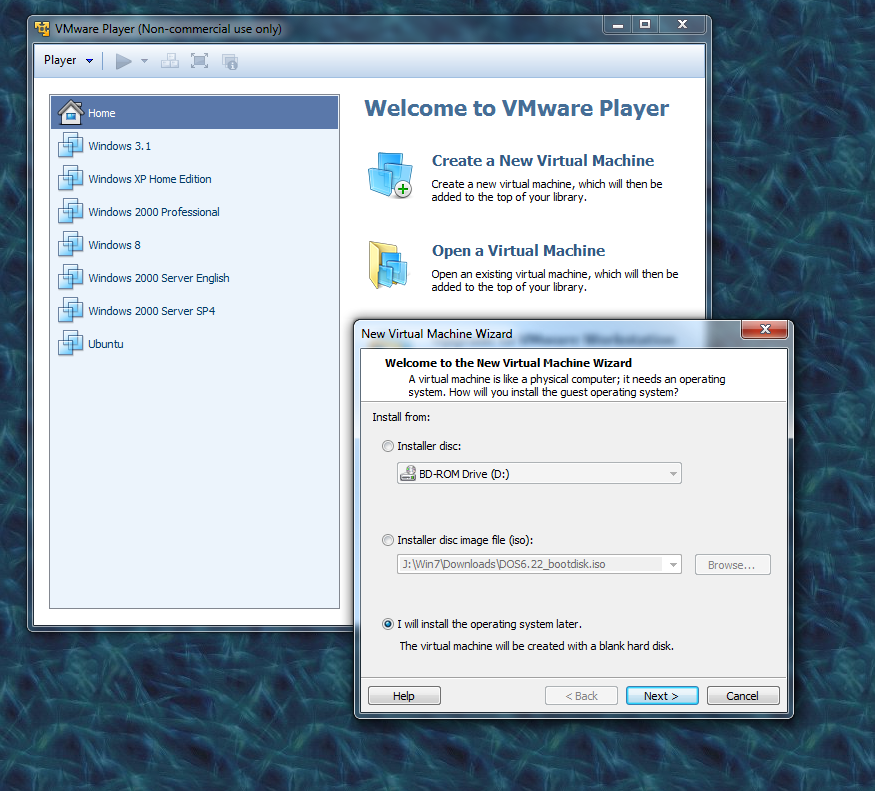Viewport: 875px width, 791px height.
Task: Click the Windows 2000 Professional VM icon
Action: click(x=71, y=211)
